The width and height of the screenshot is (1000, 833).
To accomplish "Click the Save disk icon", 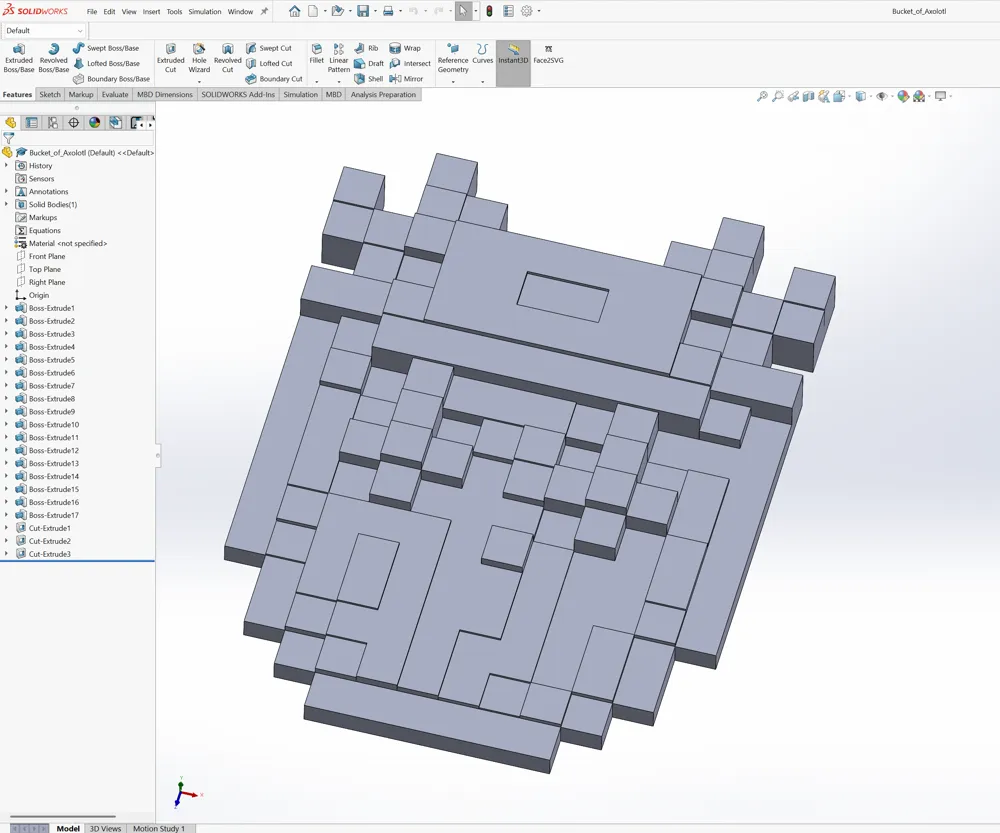I will click(x=362, y=11).
